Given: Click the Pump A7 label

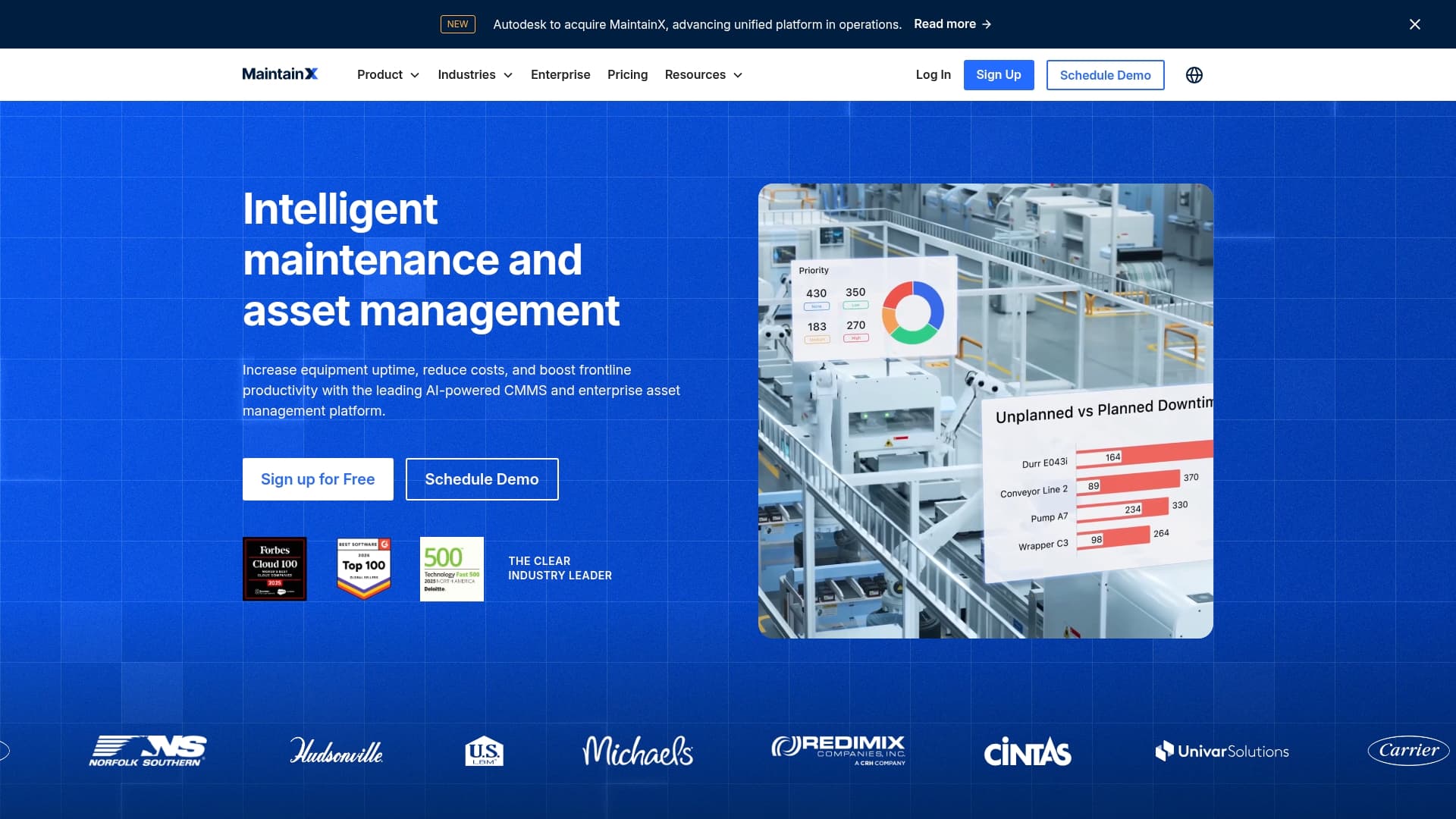Looking at the screenshot, I should point(1049,517).
